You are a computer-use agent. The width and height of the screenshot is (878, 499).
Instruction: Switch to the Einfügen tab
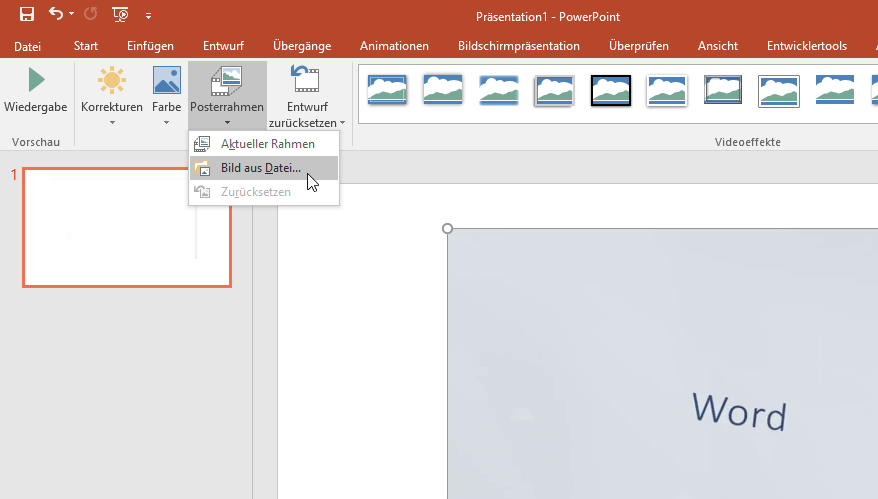tap(150, 46)
